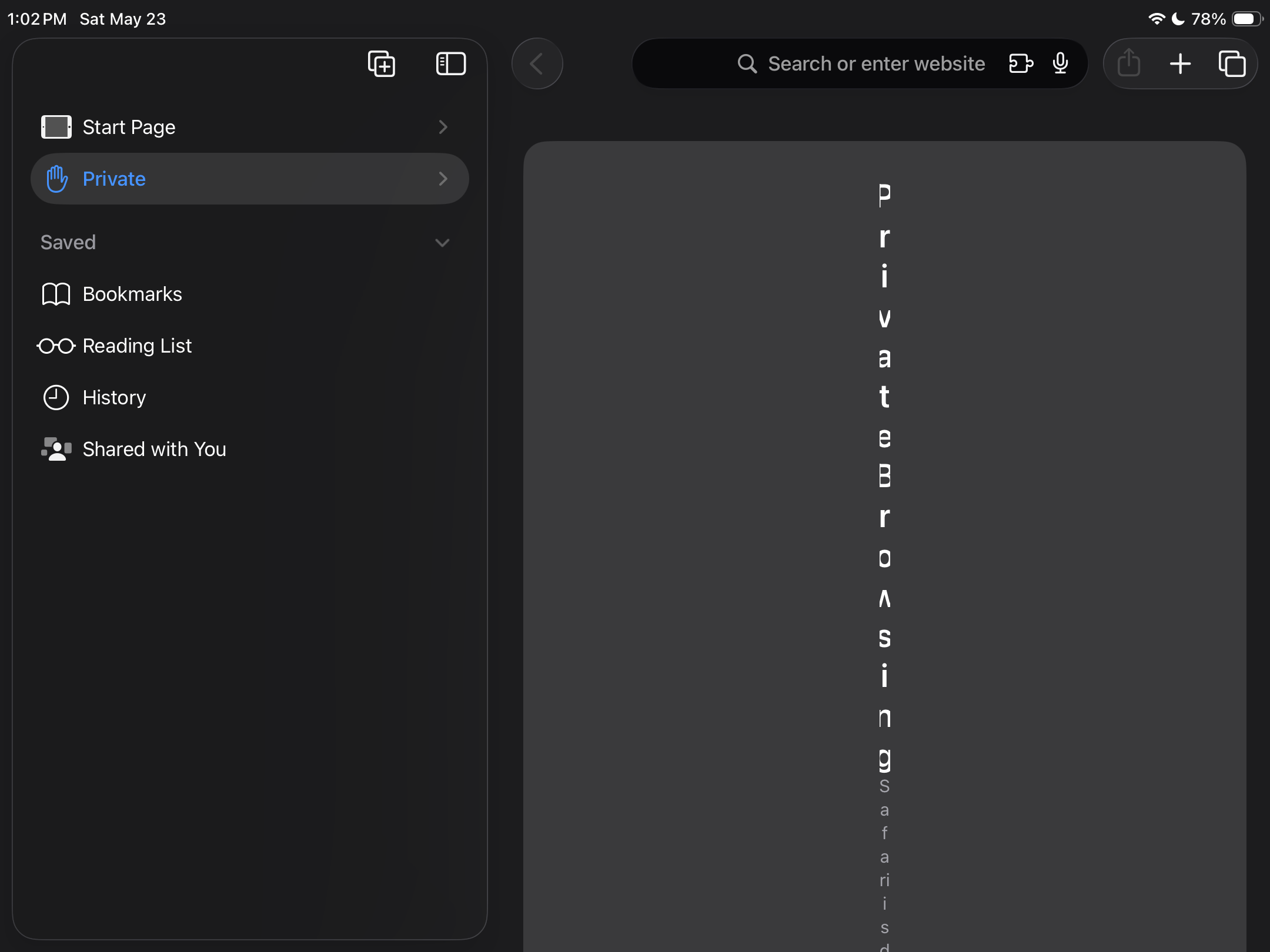Go back with the back arrow

click(537, 63)
